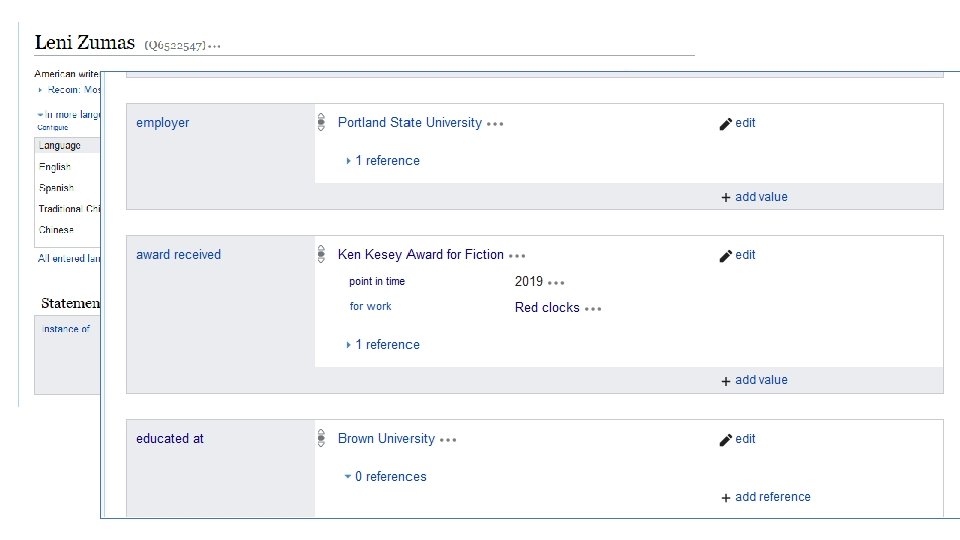The width and height of the screenshot is (960, 540).
Task: Open the Ken Kesey Award for Fiction link
Action: coord(420,255)
